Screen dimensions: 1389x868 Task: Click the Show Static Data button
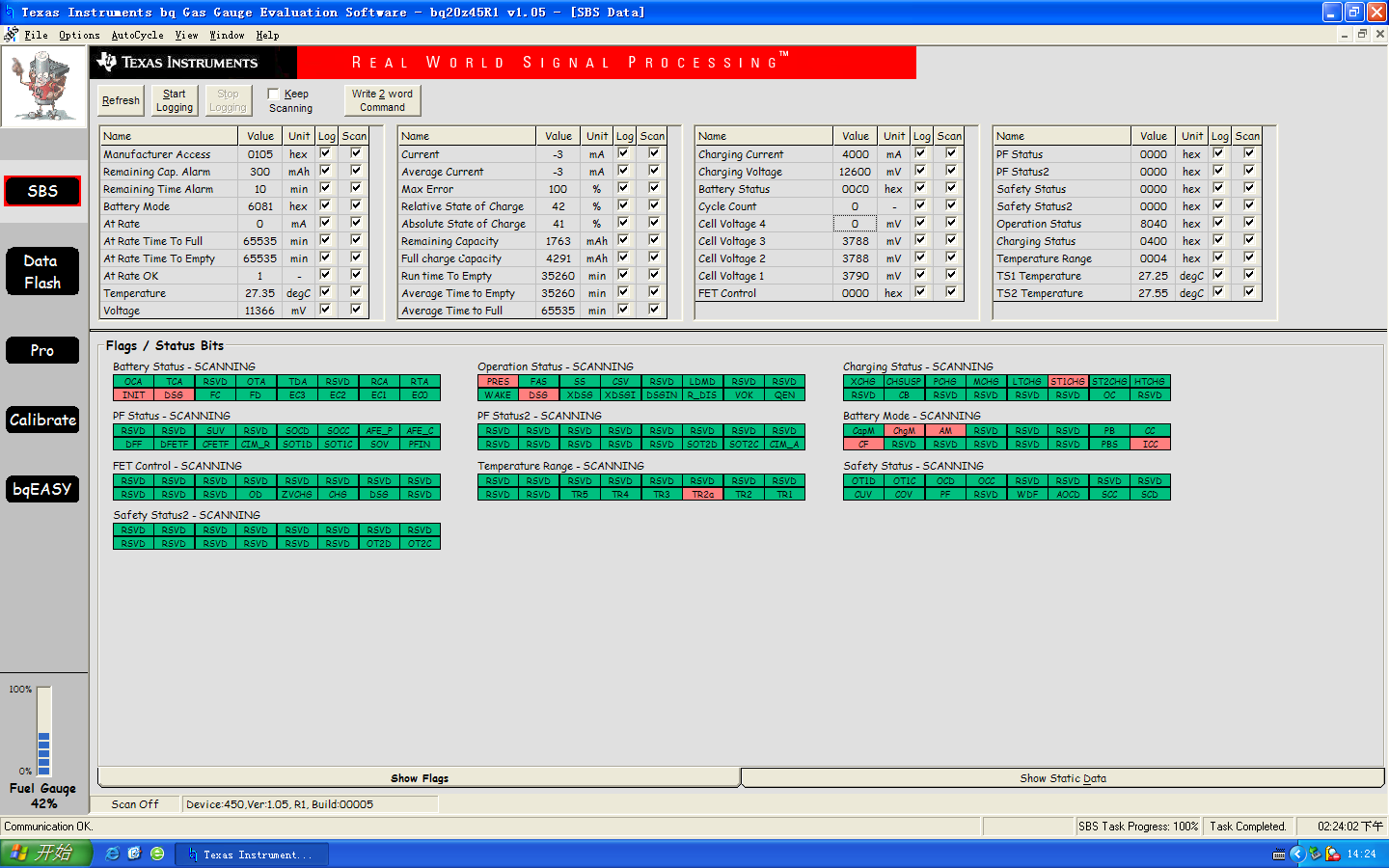(1063, 778)
